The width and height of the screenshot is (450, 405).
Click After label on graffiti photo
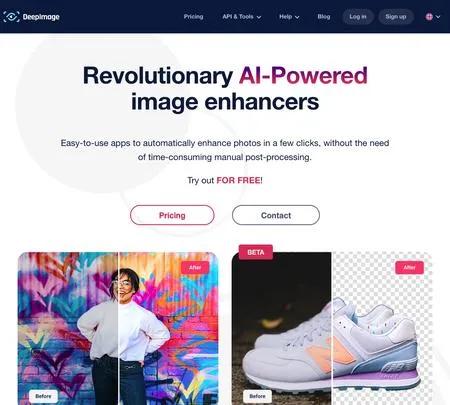[195, 267]
